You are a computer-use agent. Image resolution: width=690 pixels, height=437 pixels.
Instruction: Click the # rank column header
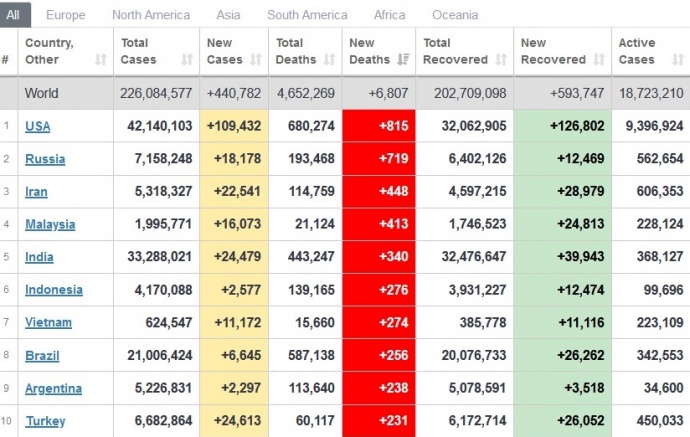[6, 60]
